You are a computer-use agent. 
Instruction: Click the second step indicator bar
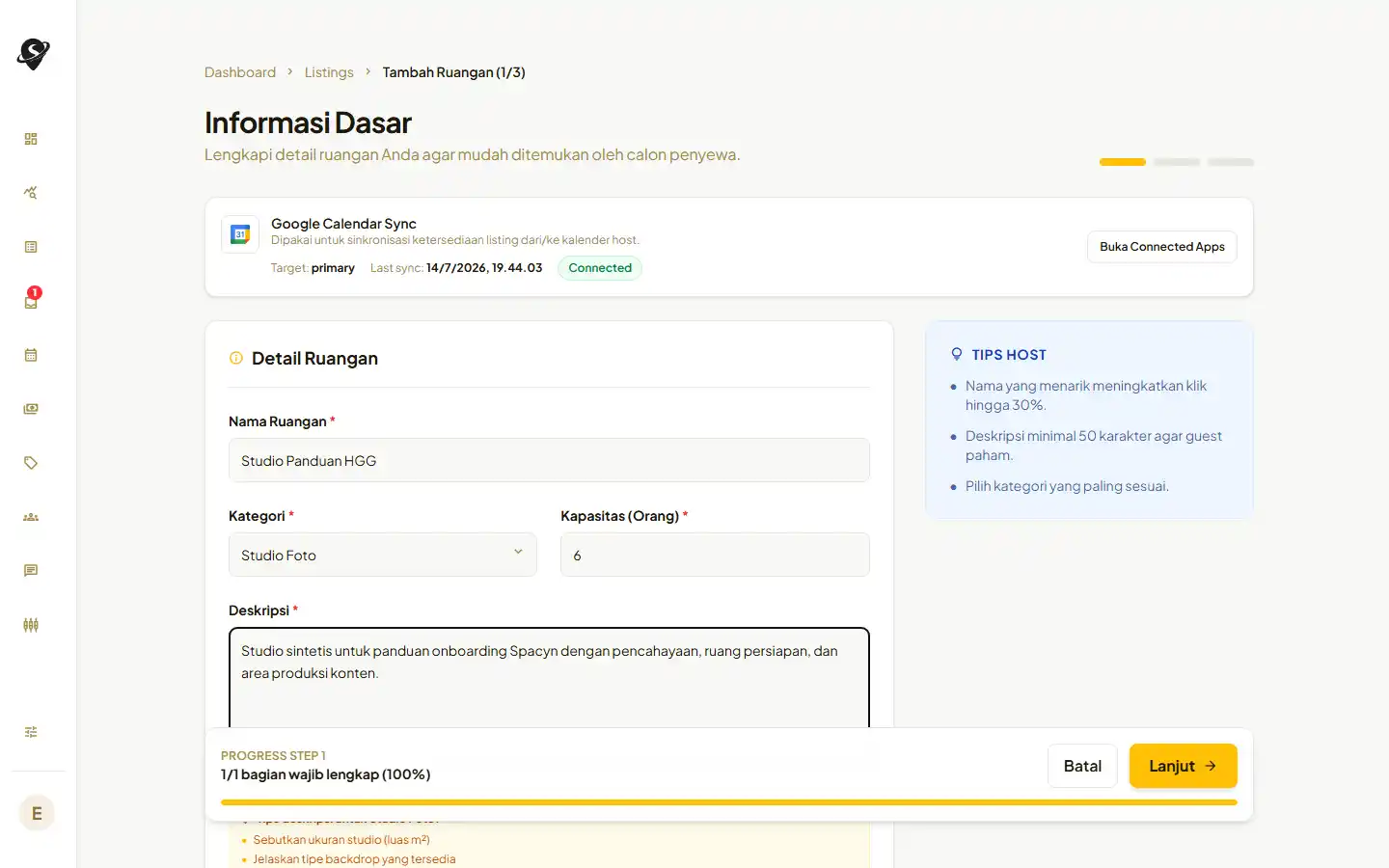(1177, 162)
